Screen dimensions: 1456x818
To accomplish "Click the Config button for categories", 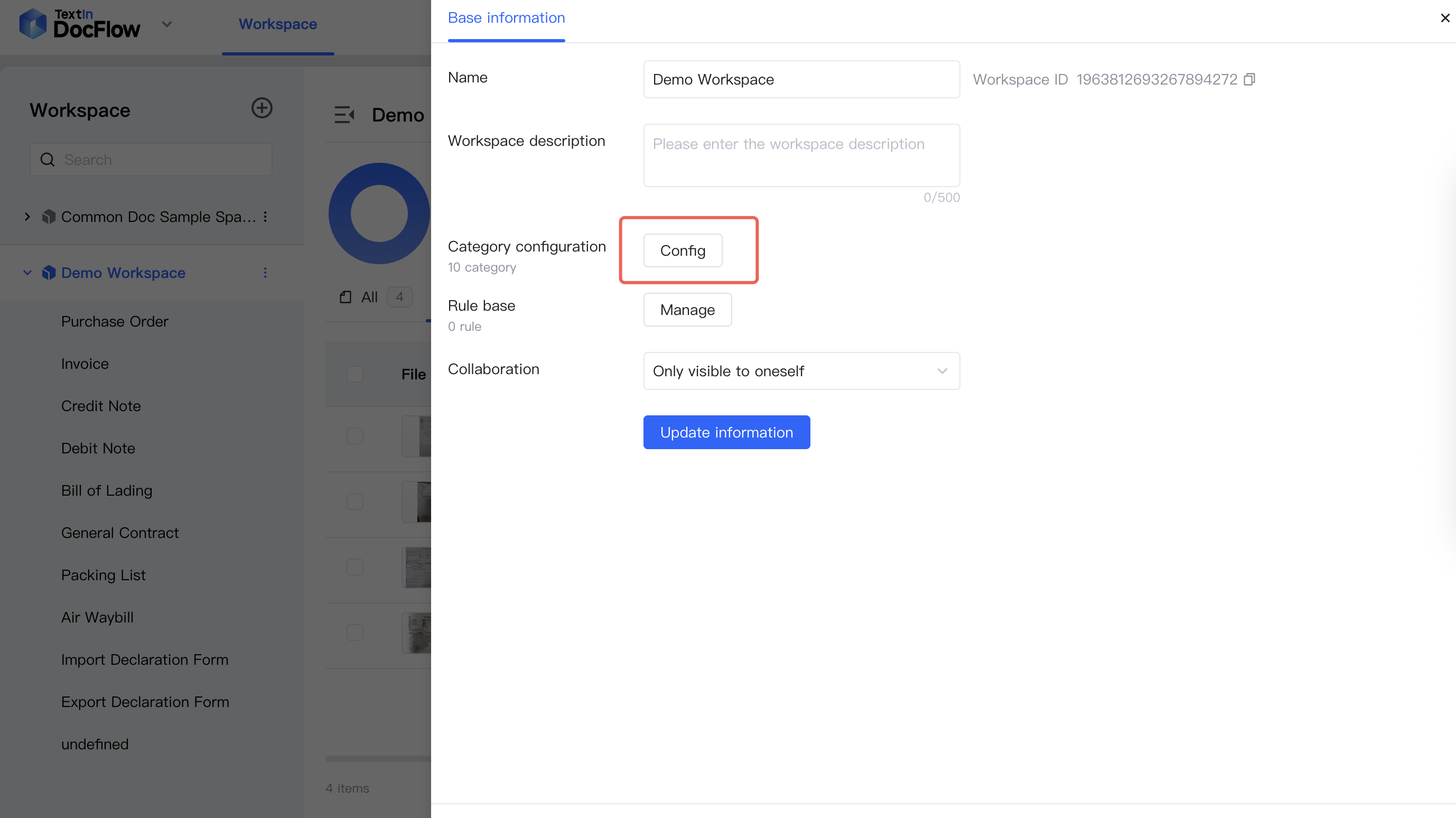I will pyautogui.click(x=682, y=250).
